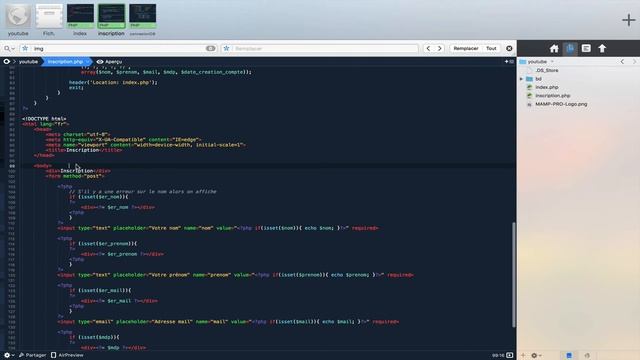640x360 pixels.
Task: Select youtube in the path bar
Action: pos(28,62)
